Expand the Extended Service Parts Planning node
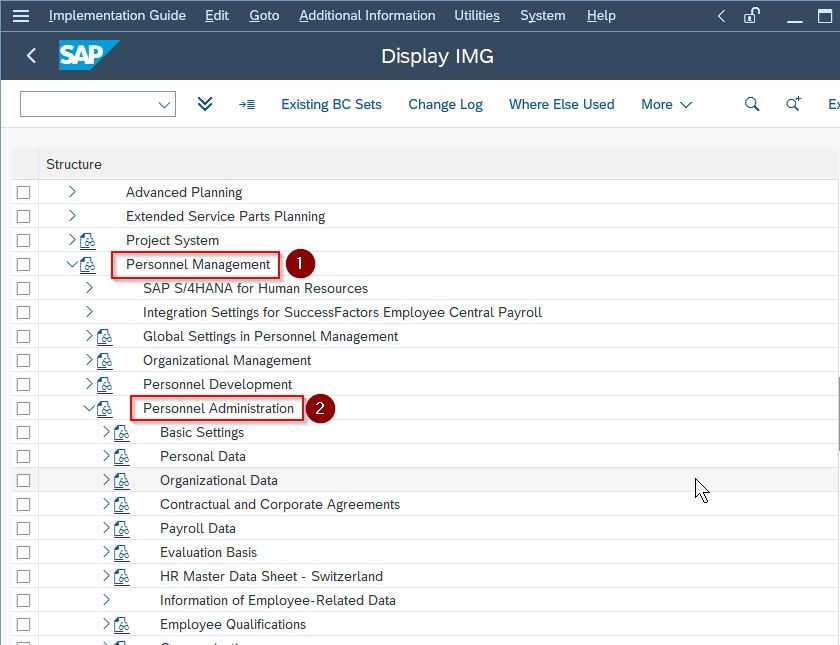Screen dimensions: 840x645 click(72, 215)
